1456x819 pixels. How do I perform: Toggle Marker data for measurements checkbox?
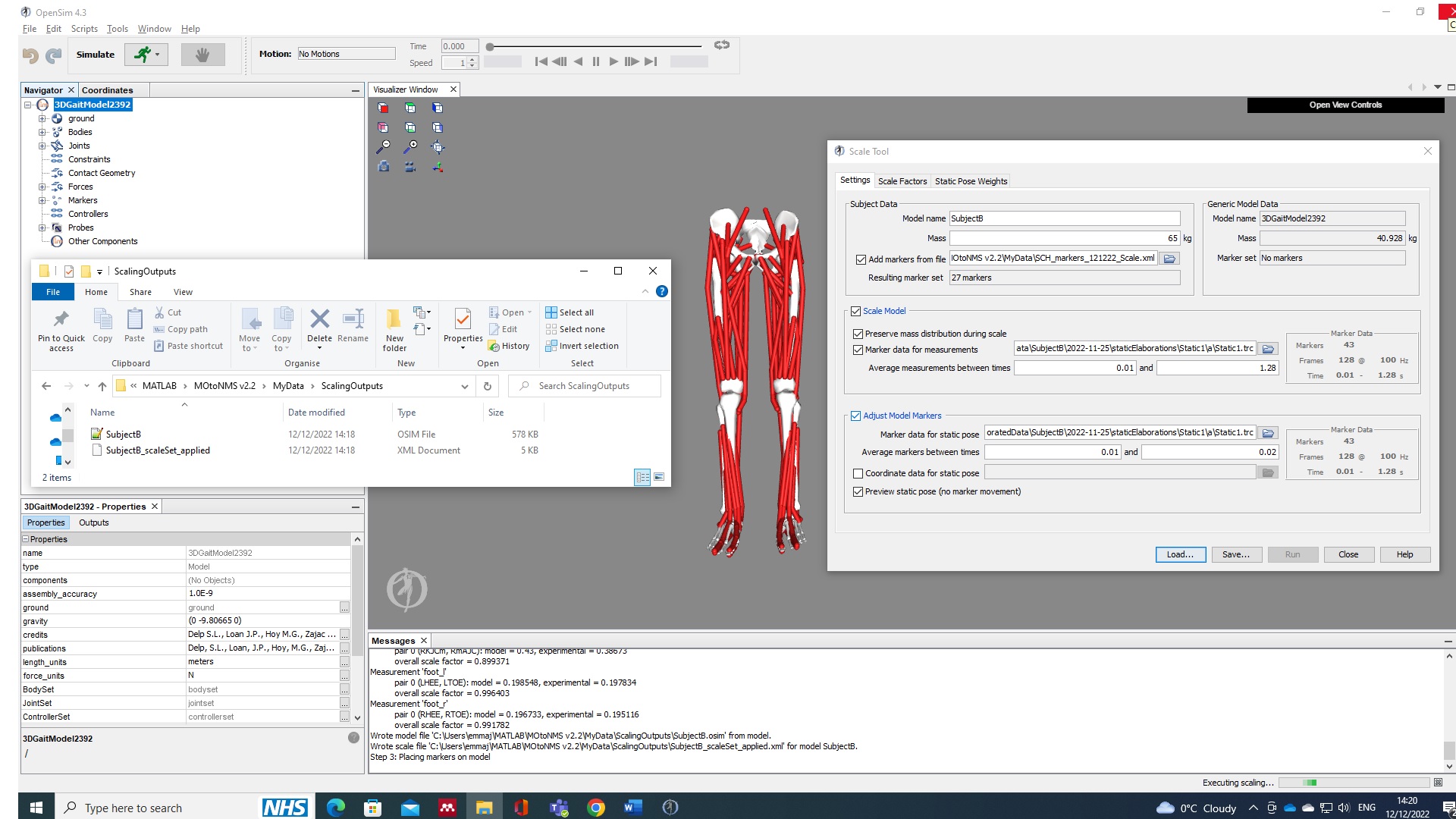tap(858, 350)
